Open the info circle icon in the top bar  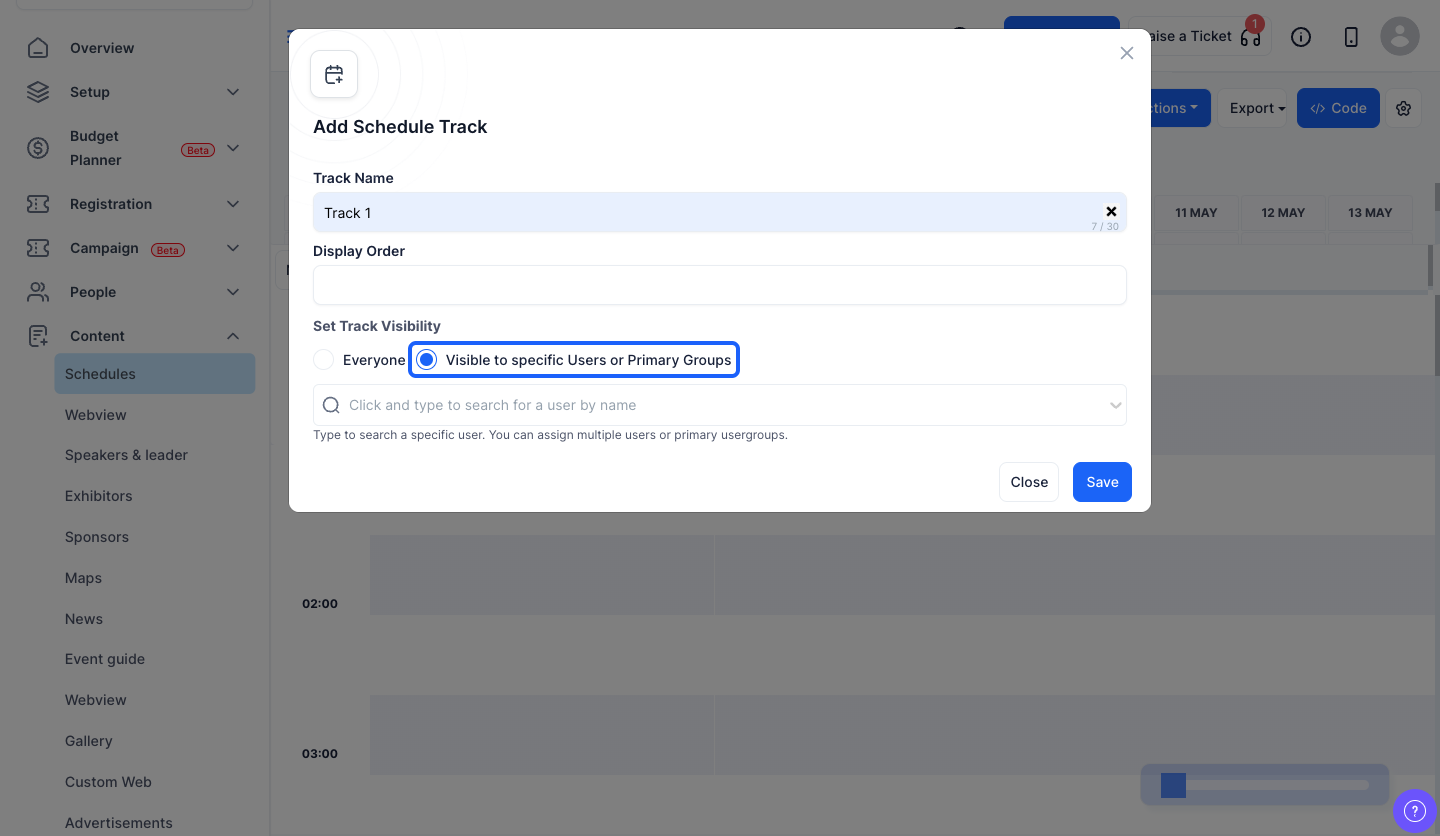point(1301,37)
